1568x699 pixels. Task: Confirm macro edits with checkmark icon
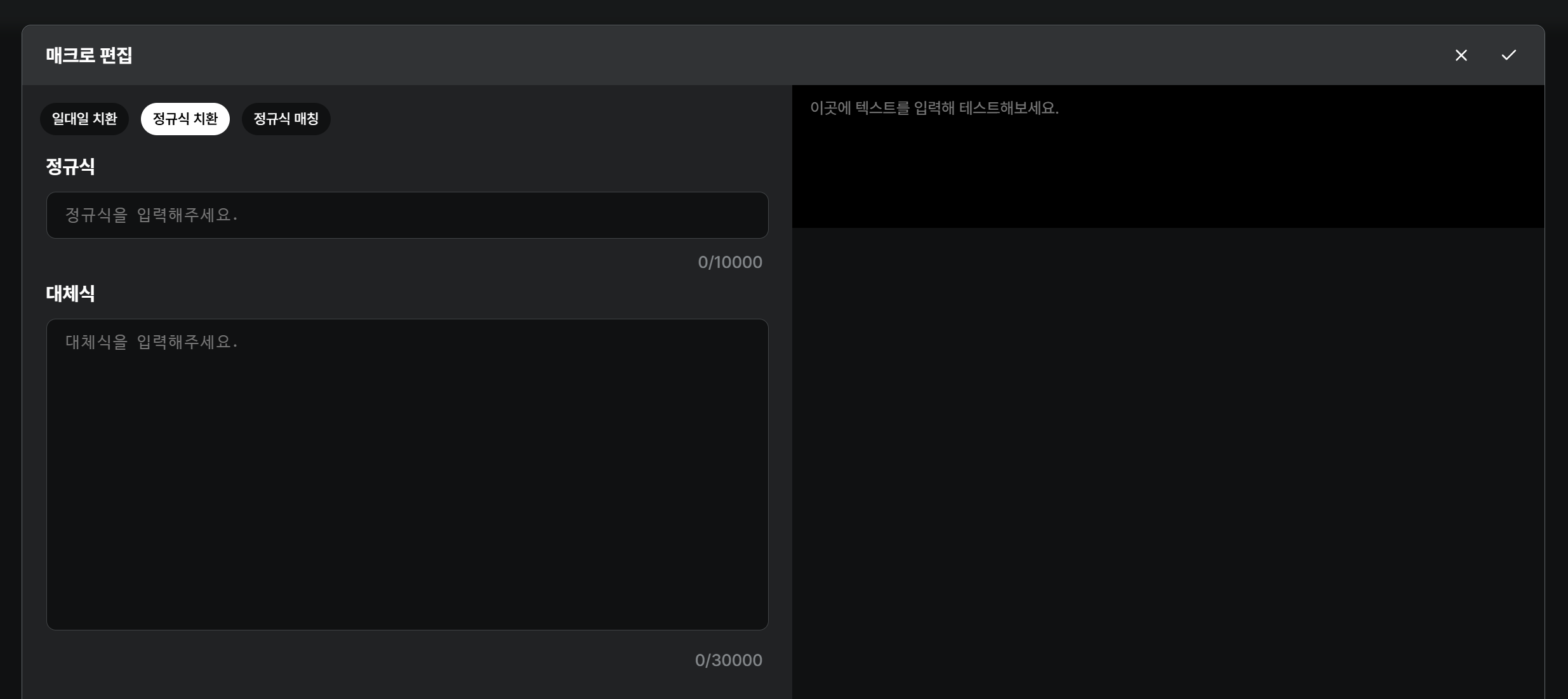(x=1508, y=55)
